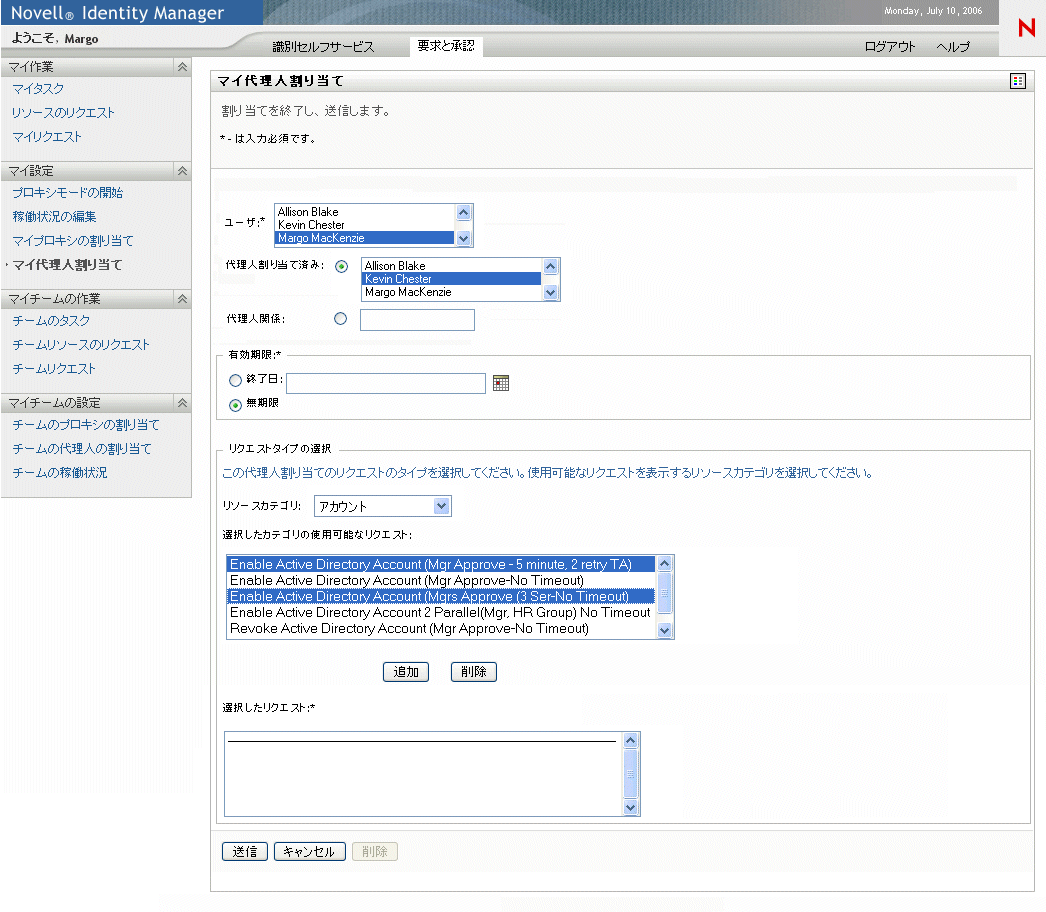Select Enable AD Account 2 Parallel(Mgr, HR Group)

pyautogui.click(x=441, y=612)
